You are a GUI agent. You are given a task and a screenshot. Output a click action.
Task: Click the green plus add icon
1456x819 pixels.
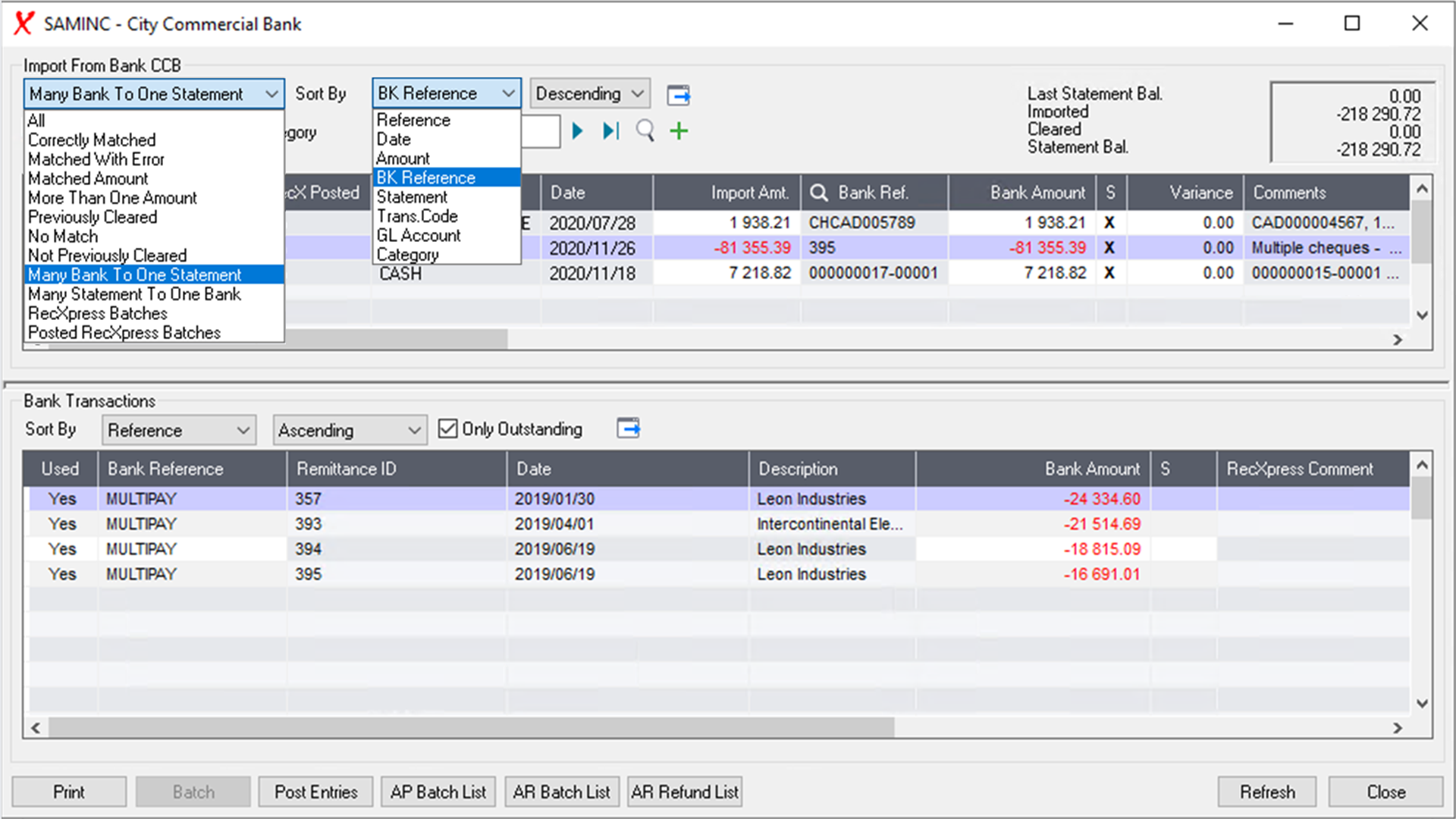(679, 131)
